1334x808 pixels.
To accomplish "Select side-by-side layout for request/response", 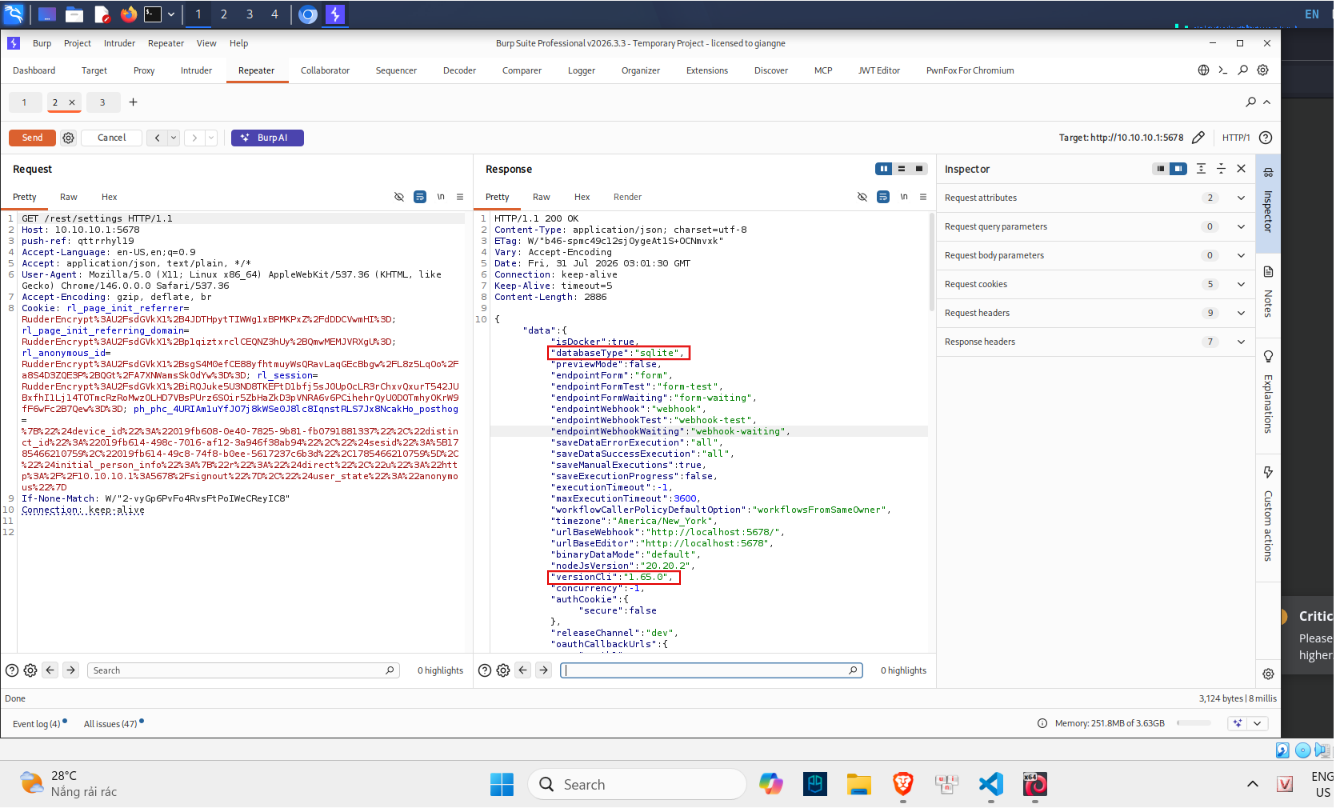I will 884,169.
